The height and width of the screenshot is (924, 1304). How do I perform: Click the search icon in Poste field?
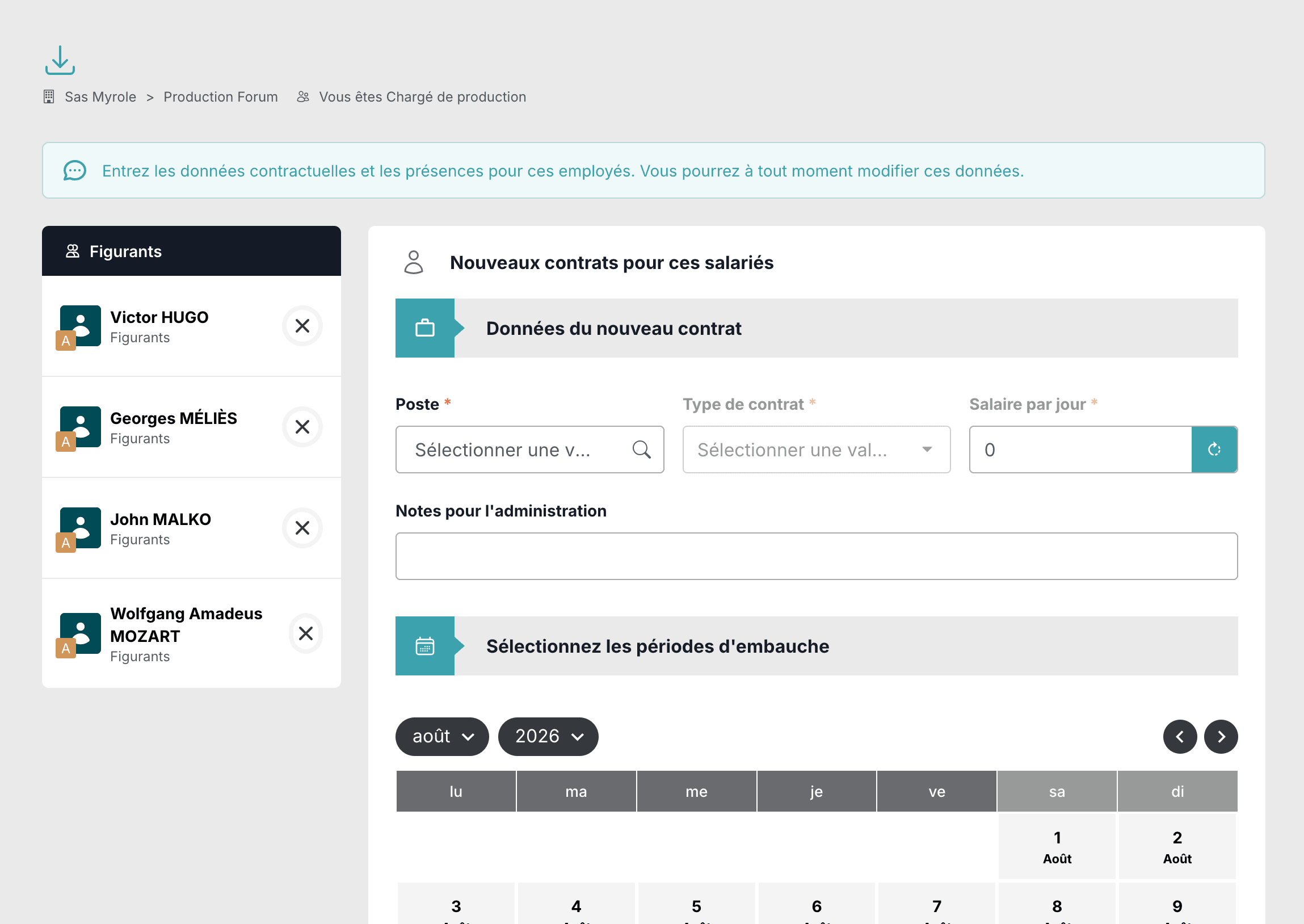point(641,450)
